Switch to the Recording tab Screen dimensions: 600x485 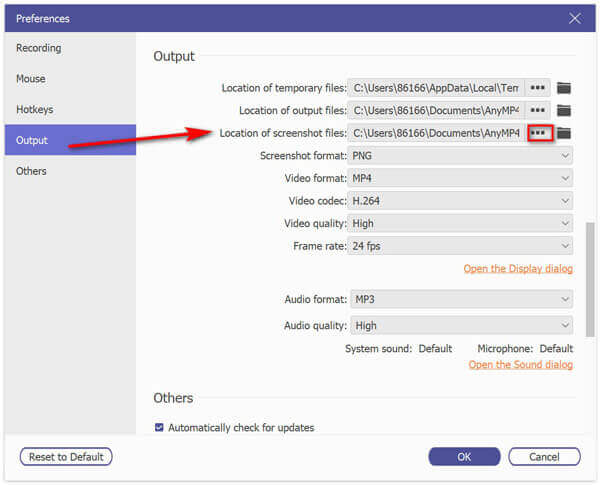click(x=39, y=48)
